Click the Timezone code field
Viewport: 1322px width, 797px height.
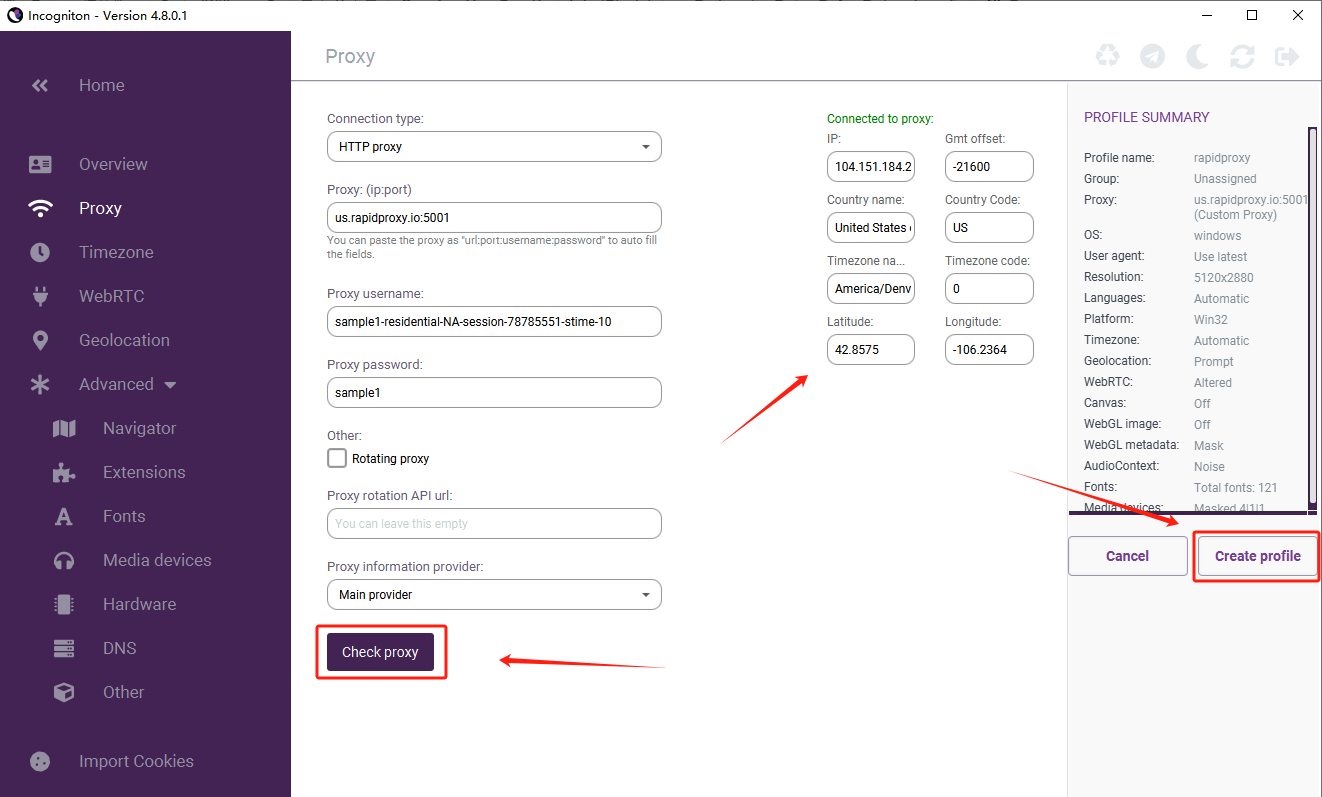click(989, 288)
